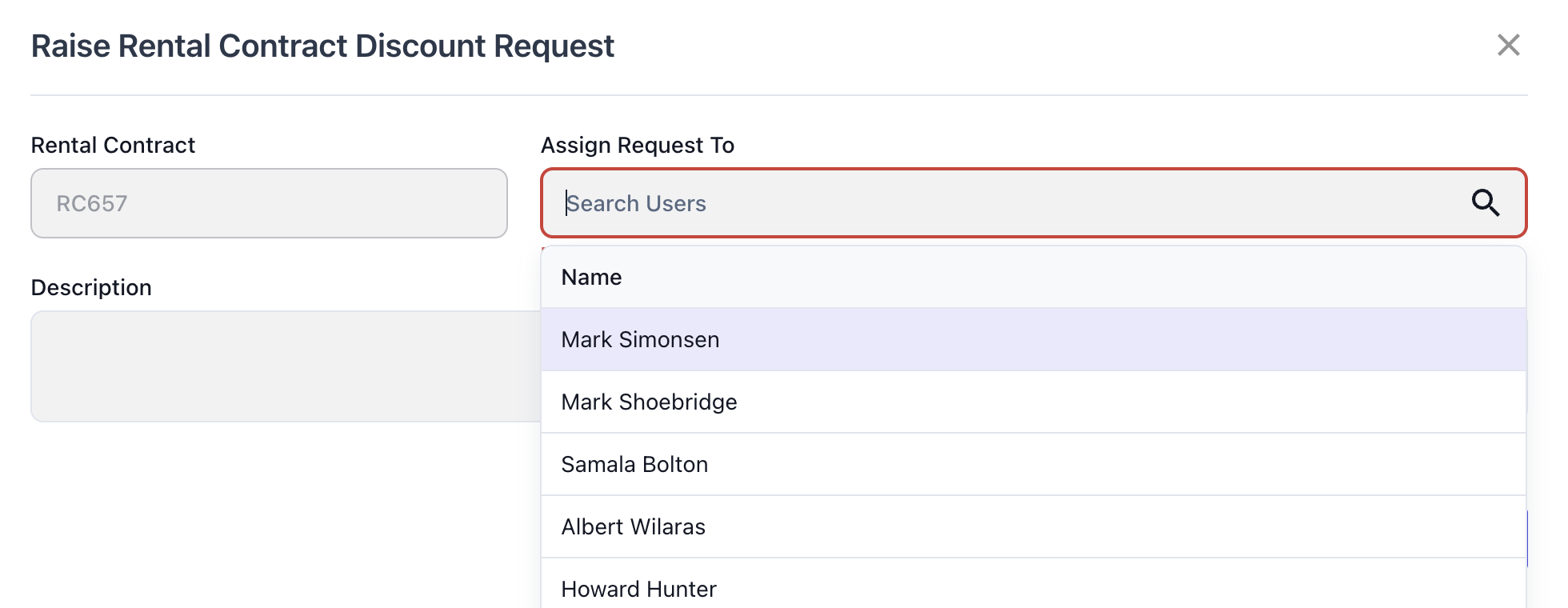This screenshot has height=608, width=1568.
Task: Click the Name column header
Action: (x=591, y=278)
